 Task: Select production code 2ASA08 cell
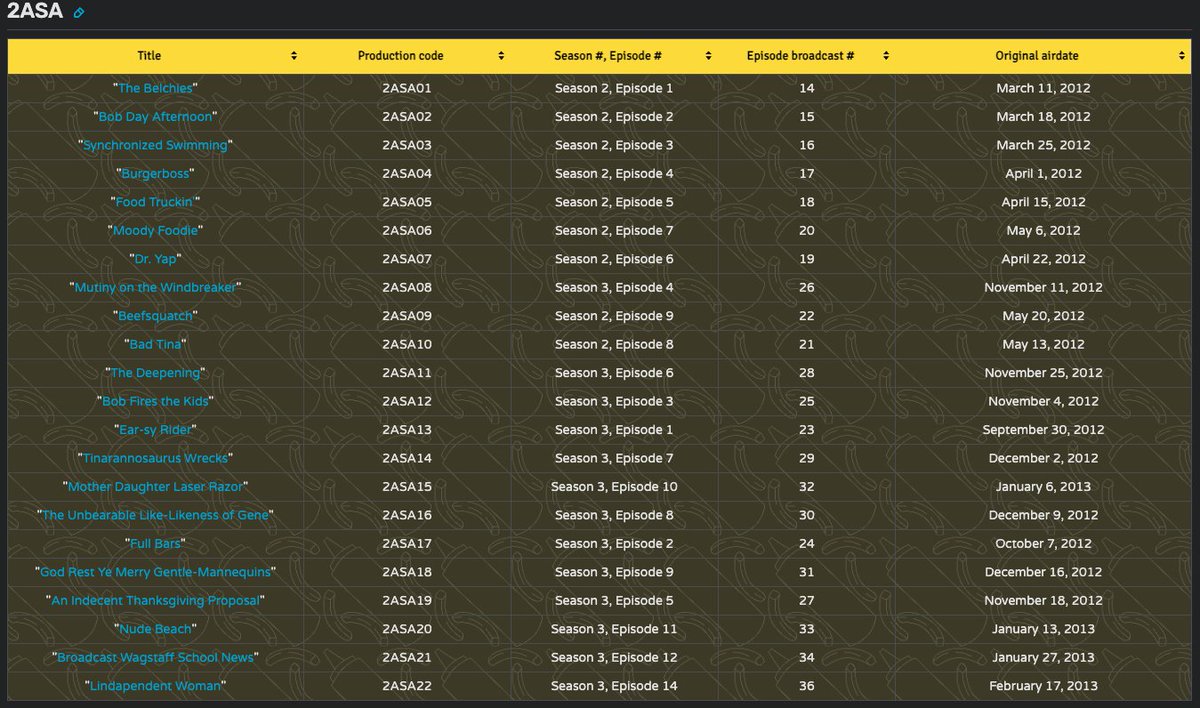(x=407, y=288)
